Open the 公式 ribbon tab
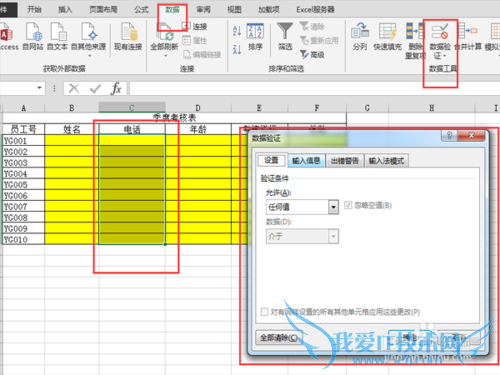The width and height of the screenshot is (500, 375). click(x=141, y=10)
